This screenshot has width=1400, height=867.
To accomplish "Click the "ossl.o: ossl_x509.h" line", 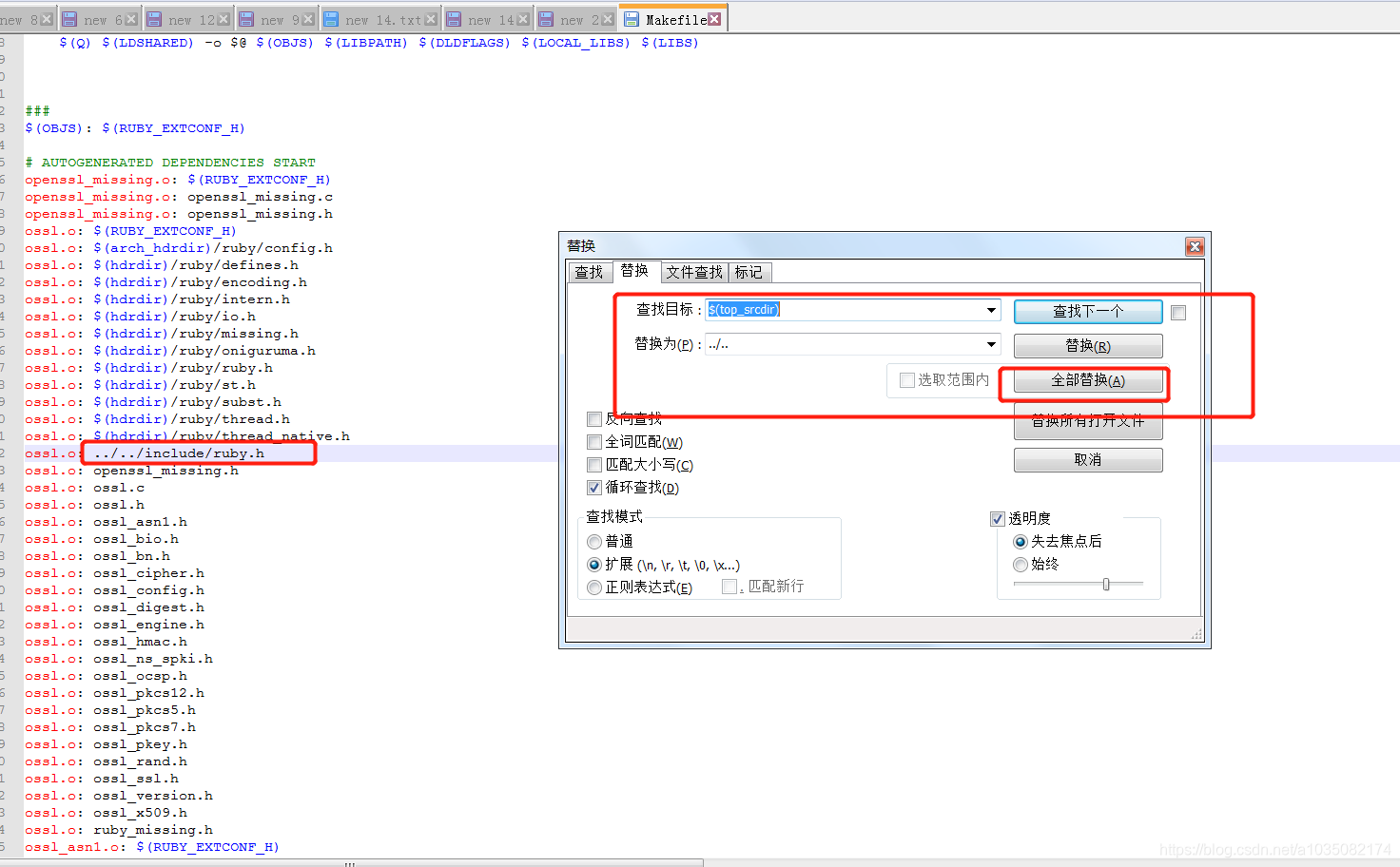I will [x=106, y=813].
